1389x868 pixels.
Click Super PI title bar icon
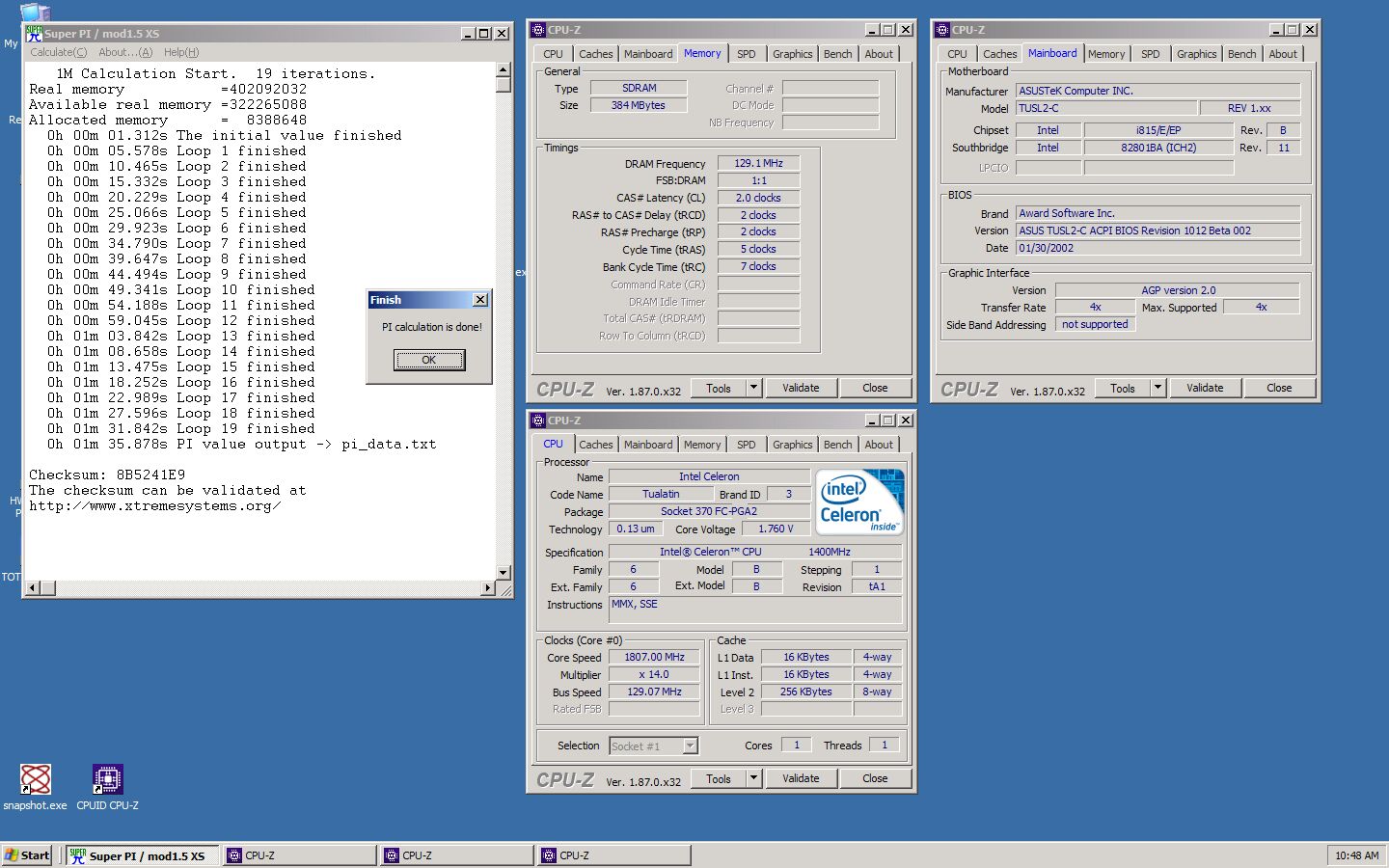click(x=34, y=33)
